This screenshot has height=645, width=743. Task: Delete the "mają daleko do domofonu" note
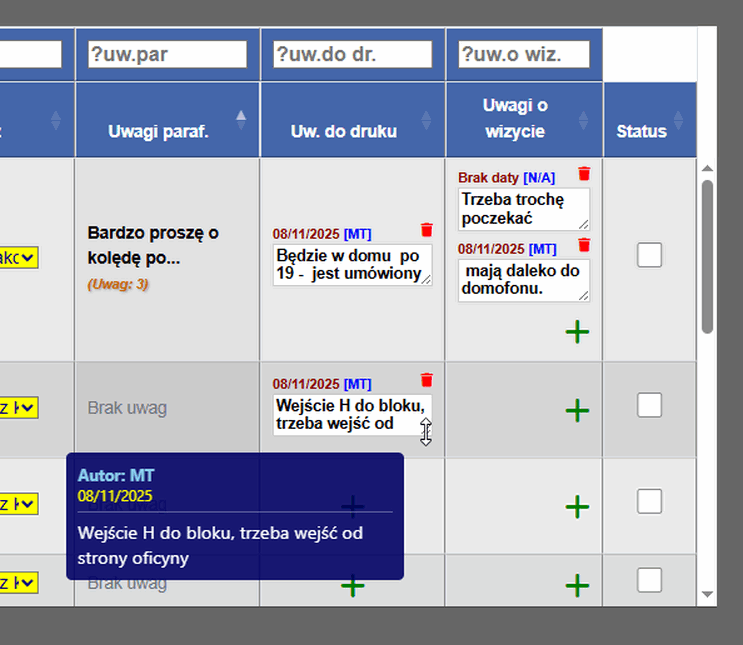pyautogui.click(x=584, y=245)
